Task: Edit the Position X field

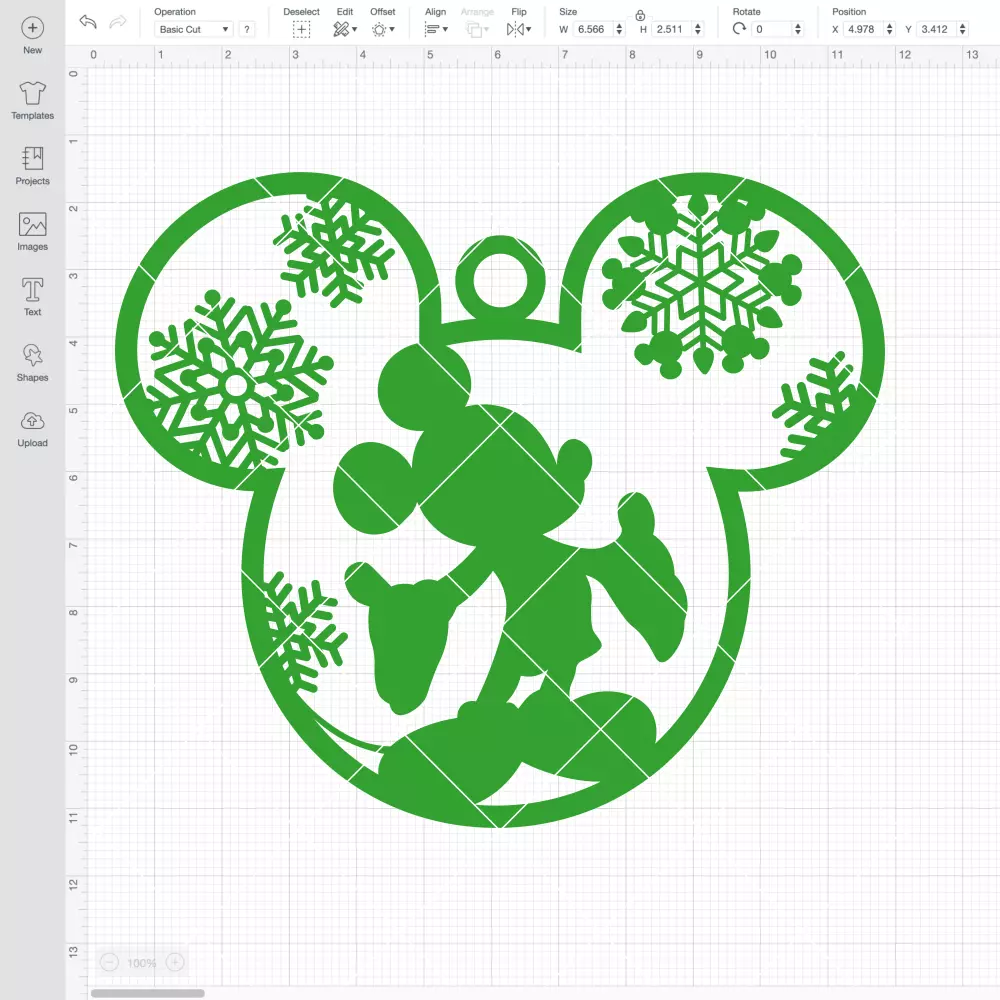Action: [864, 29]
